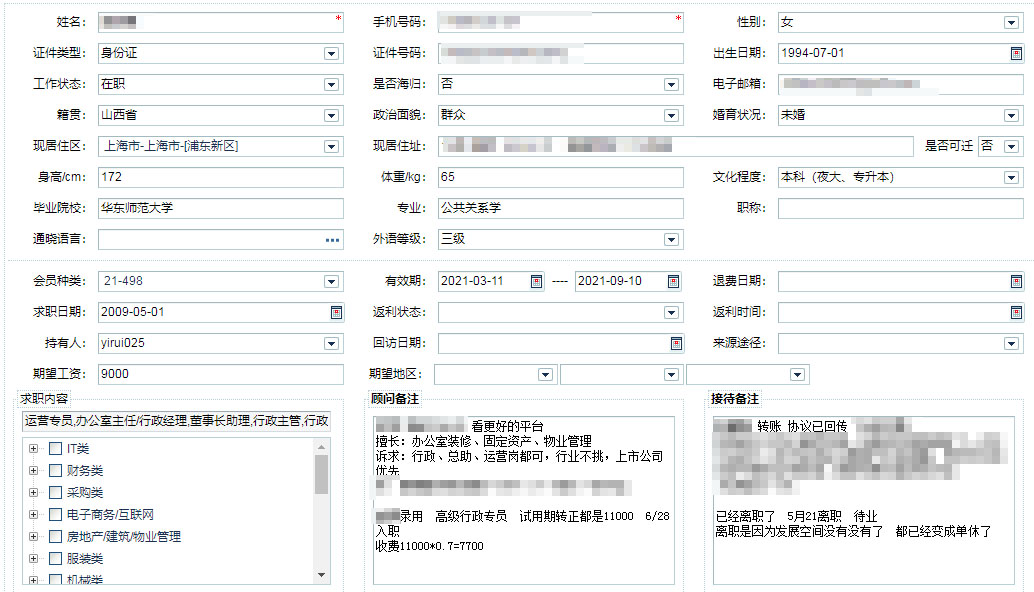1034x592 pixels.
Task: Click the 姓名 input field
Action: [x=221, y=22]
